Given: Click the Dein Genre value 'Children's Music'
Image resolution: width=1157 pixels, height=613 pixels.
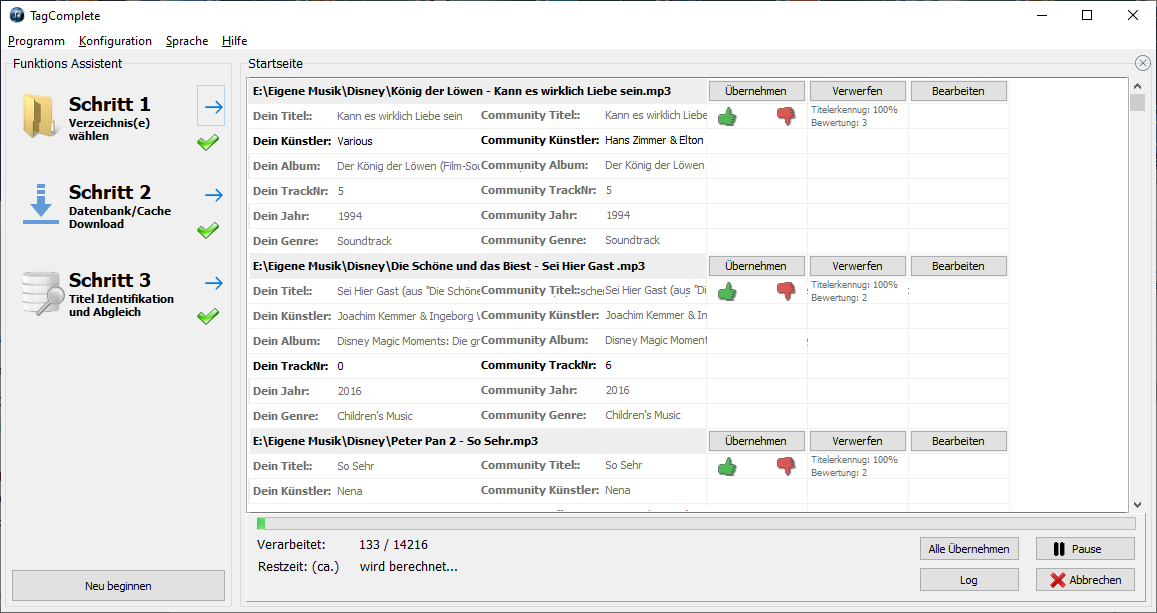Looking at the screenshot, I should tap(375, 416).
